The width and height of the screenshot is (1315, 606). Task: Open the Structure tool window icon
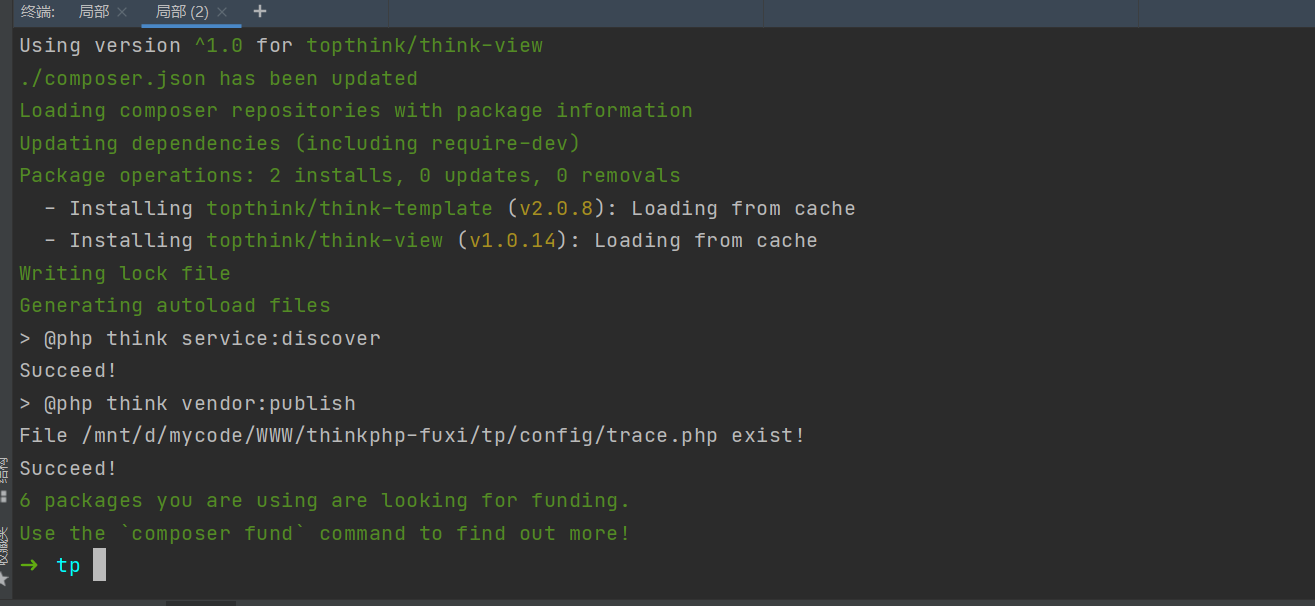pyautogui.click(x=5, y=496)
